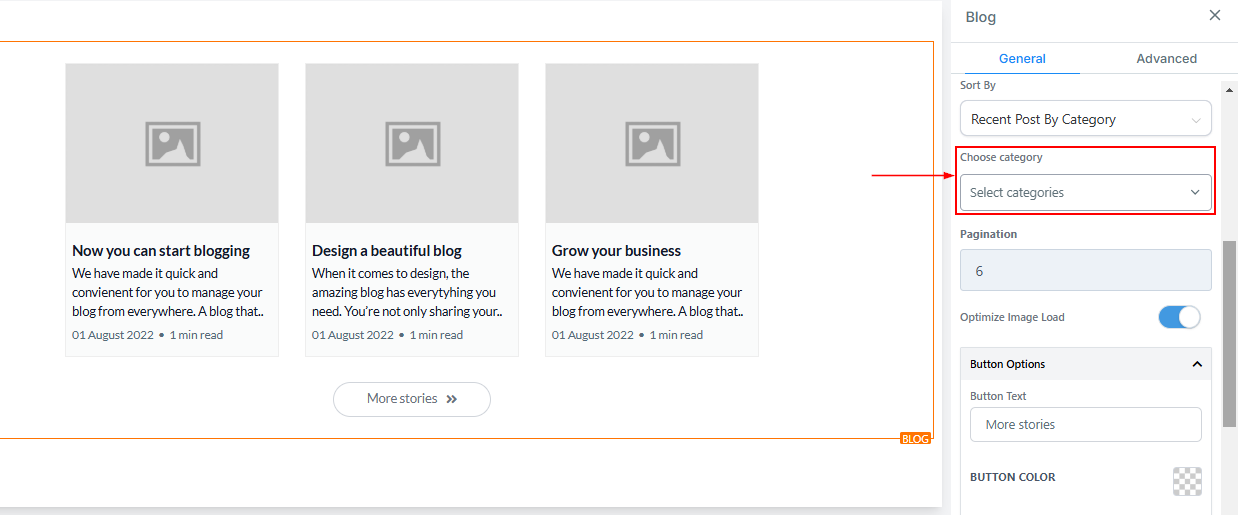Open the Sort By dropdown
Screen dimensions: 1238x515
coord(1085,119)
